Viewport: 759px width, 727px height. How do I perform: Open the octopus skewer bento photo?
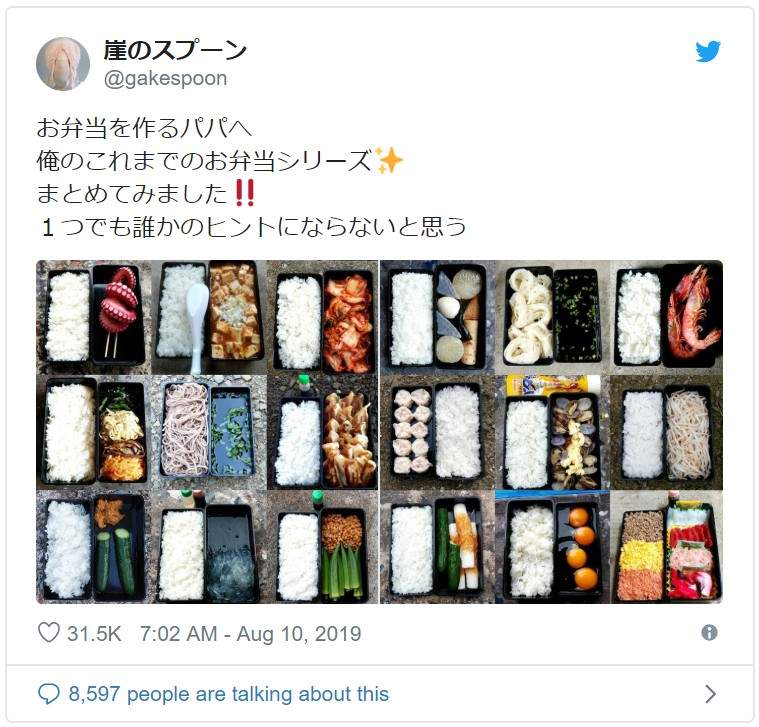pyautogui.click(x=94, y=318)
